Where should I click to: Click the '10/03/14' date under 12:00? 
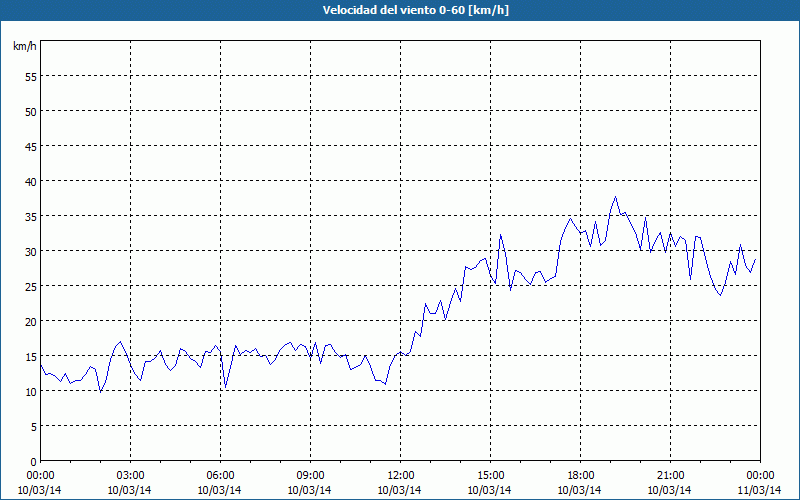pos(399,490)
